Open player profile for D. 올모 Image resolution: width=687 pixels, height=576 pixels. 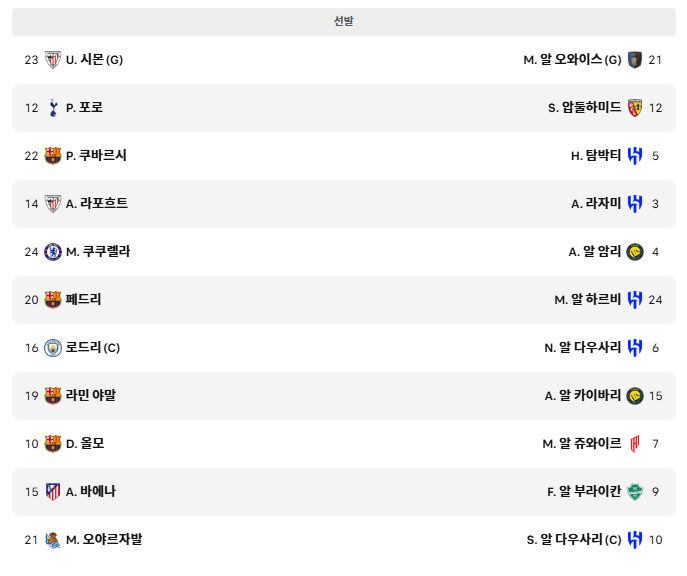[x=85, y=444]
